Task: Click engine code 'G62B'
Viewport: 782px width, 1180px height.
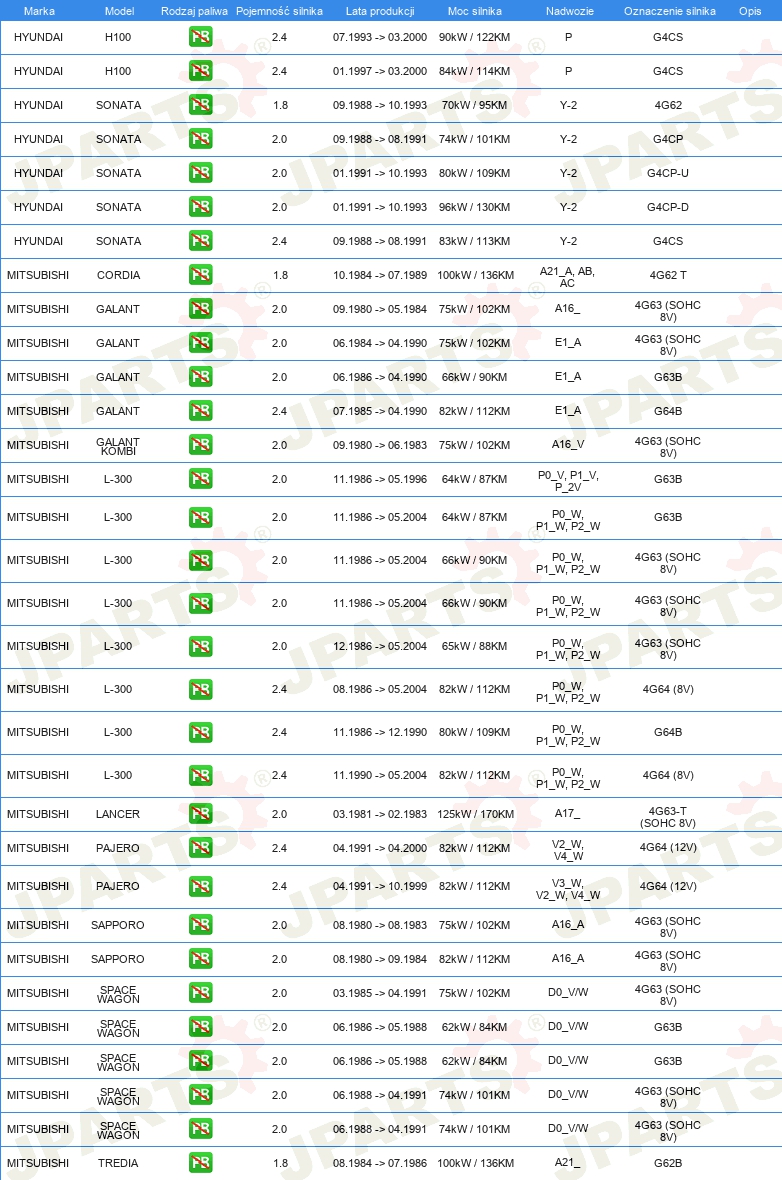Action: pos(668,1163)
